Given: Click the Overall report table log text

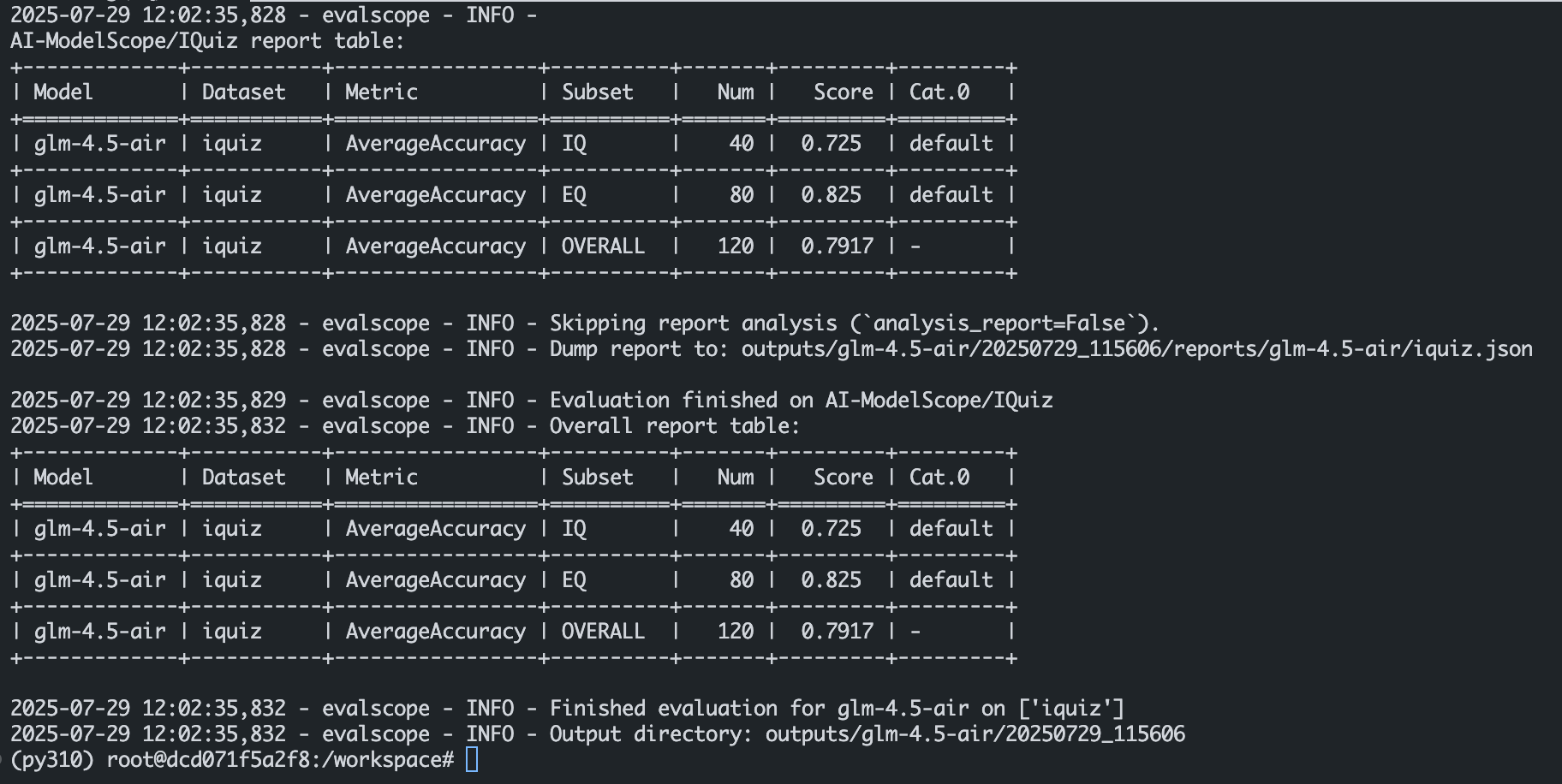Looking at the screenshot, I should click(674, 425).
